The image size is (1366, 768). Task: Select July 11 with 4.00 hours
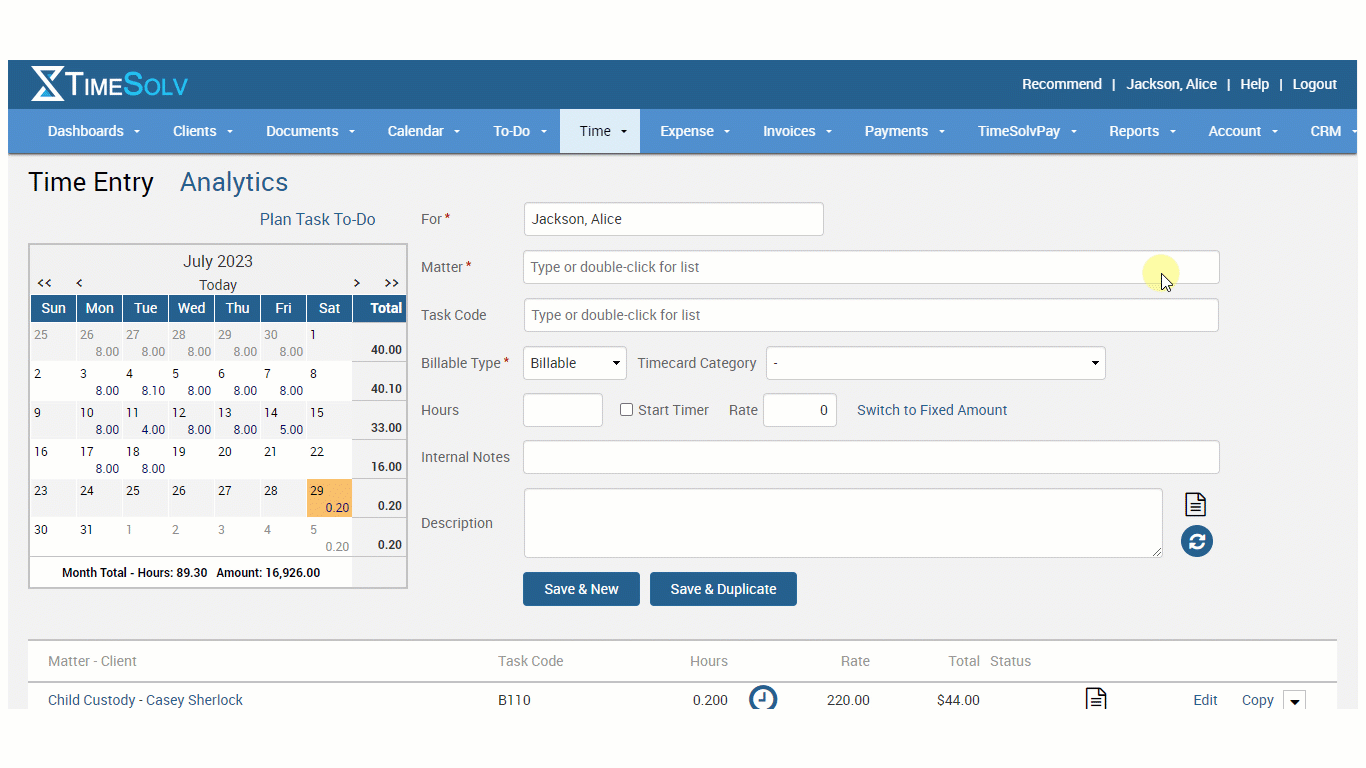(x=145, y=420)
